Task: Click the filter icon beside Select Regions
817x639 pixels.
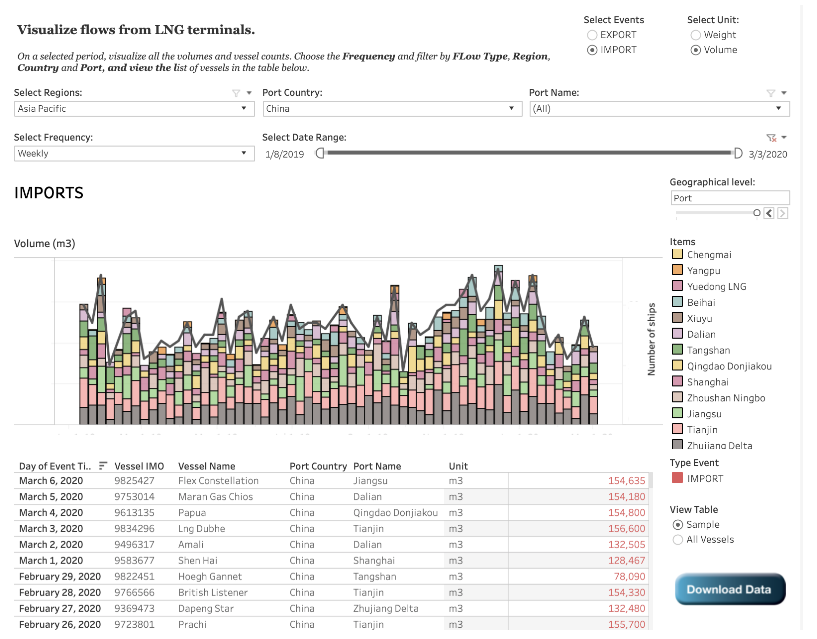Action: pyautogui.click(x=236, y=93)
